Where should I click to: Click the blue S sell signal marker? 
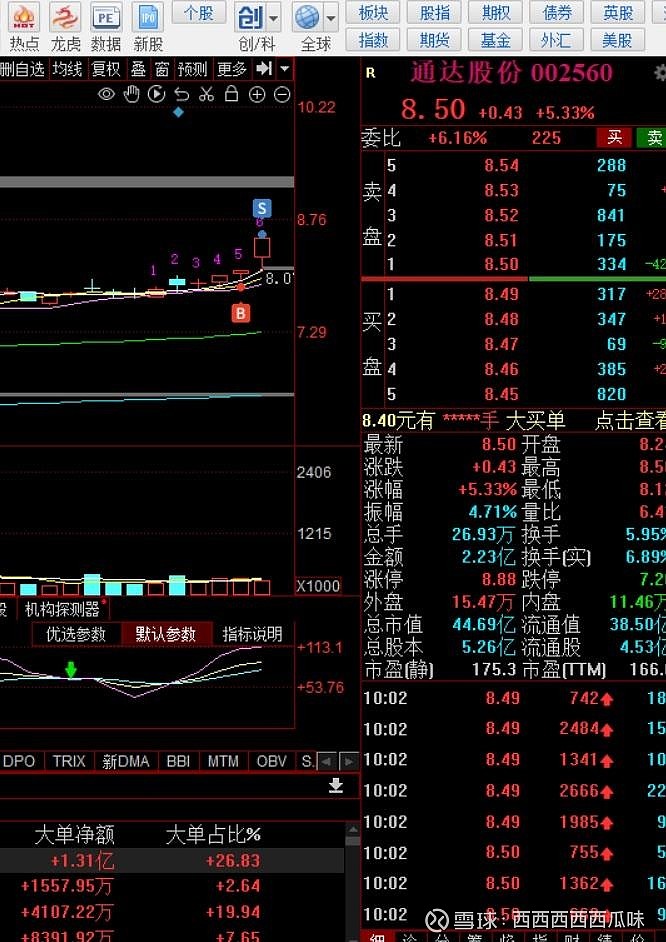tap(261, 208)
